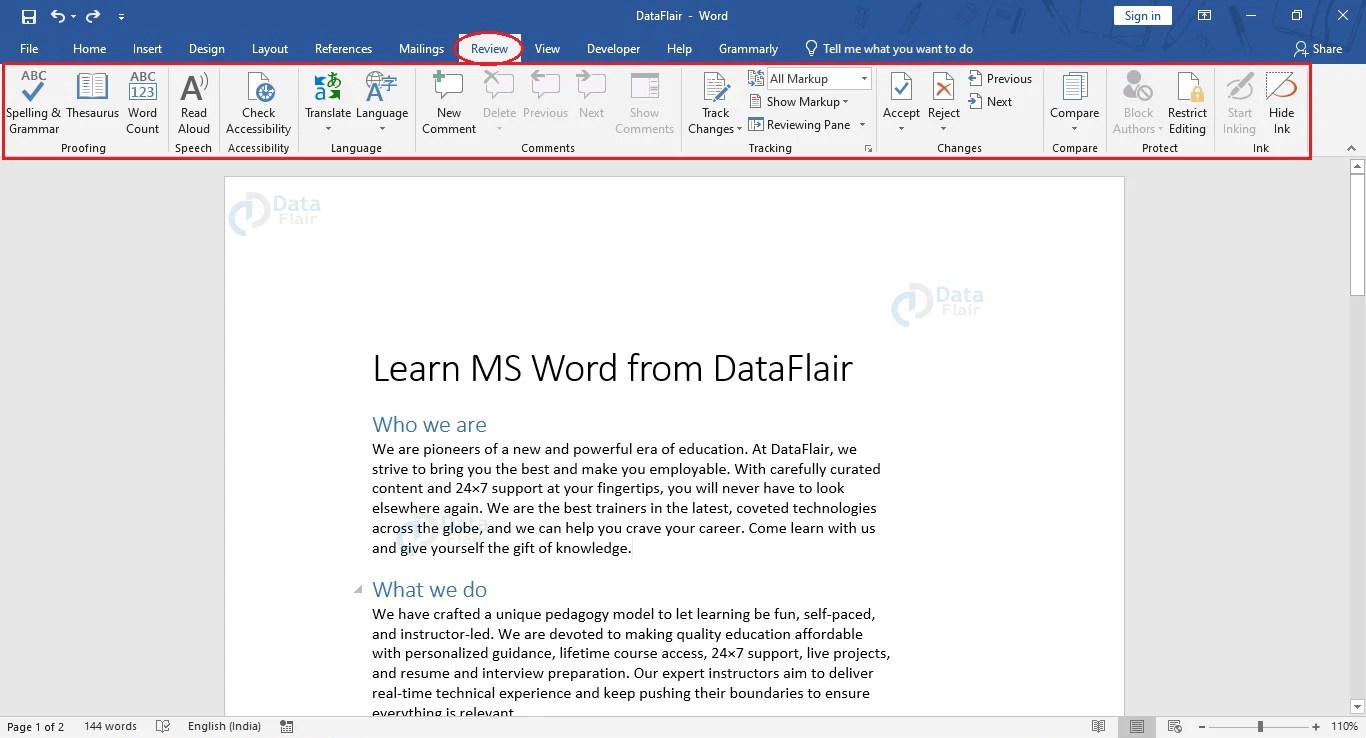Collapse the What we do heading
This screenshot has width=1366, height=738.
[359, 589]
